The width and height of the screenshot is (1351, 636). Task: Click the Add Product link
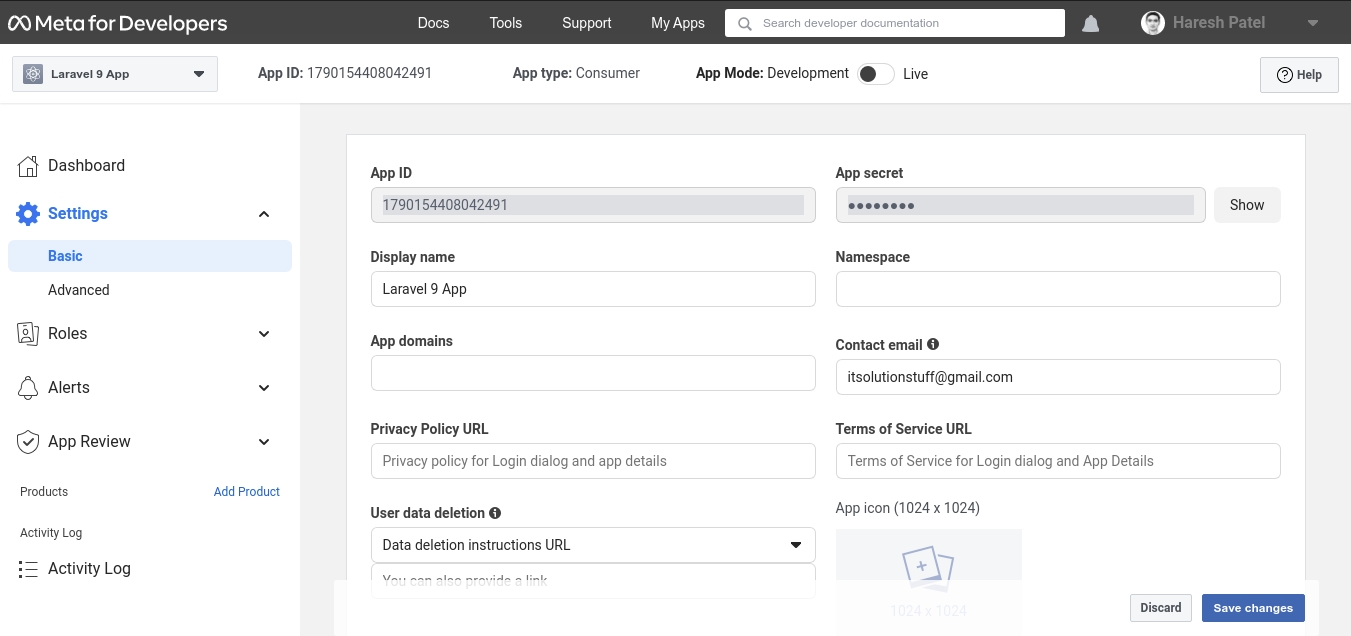(246, 492)
